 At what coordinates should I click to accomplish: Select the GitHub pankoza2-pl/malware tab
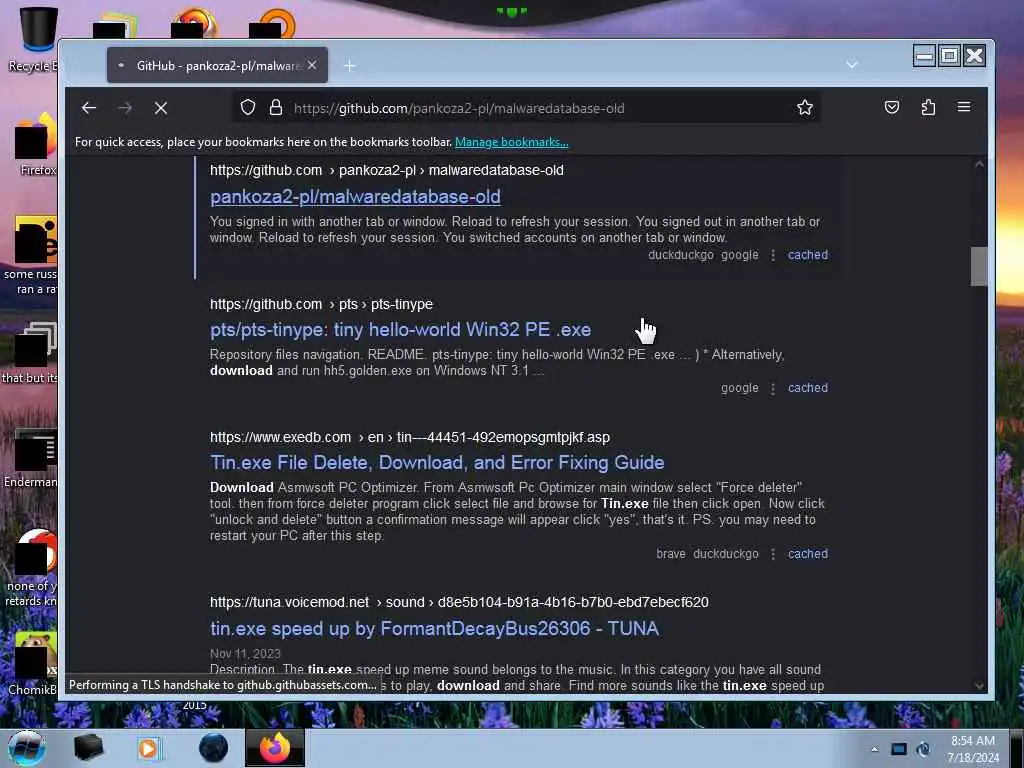coord(217,65)
